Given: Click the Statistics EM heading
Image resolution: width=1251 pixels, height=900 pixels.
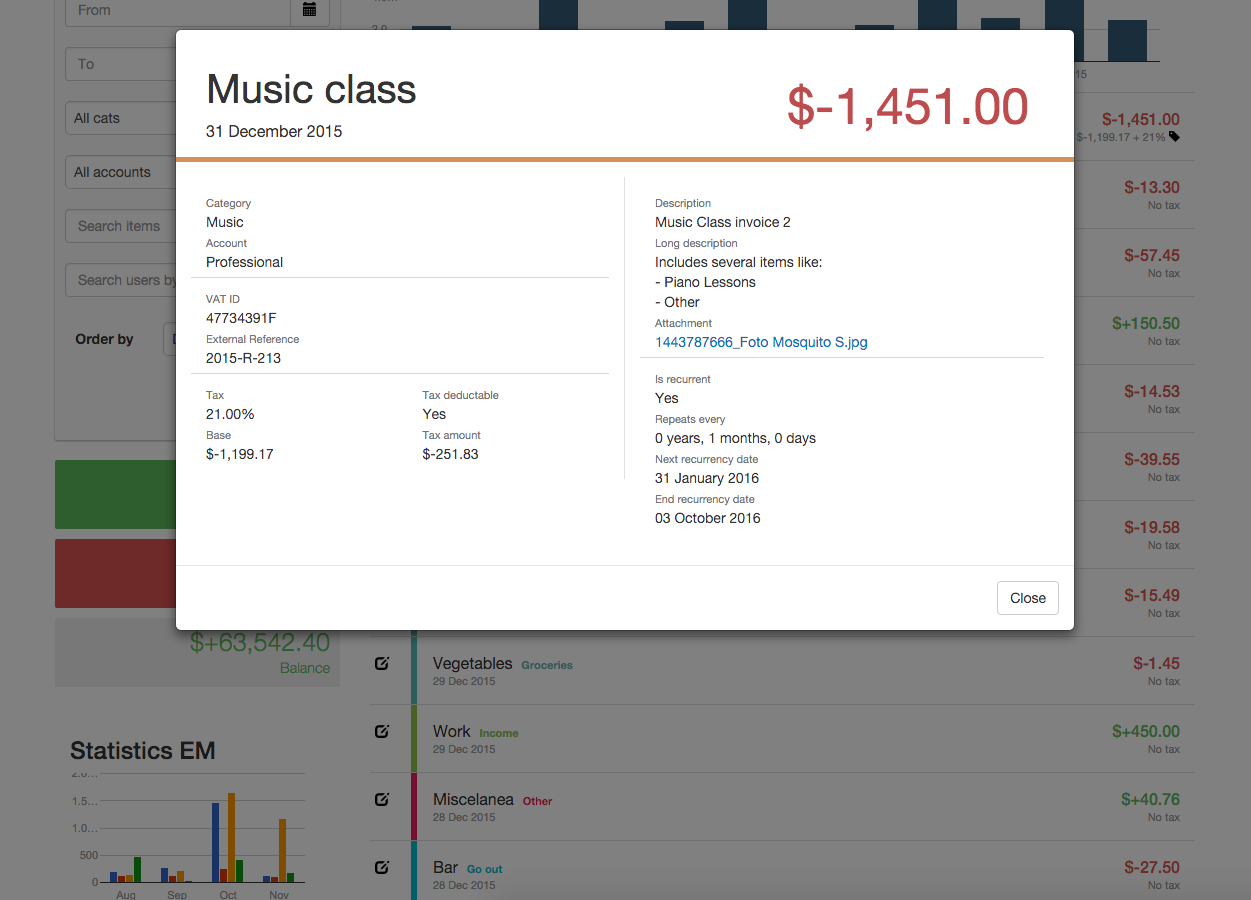Looking at the screenshot, I should [x=143, y=751].
